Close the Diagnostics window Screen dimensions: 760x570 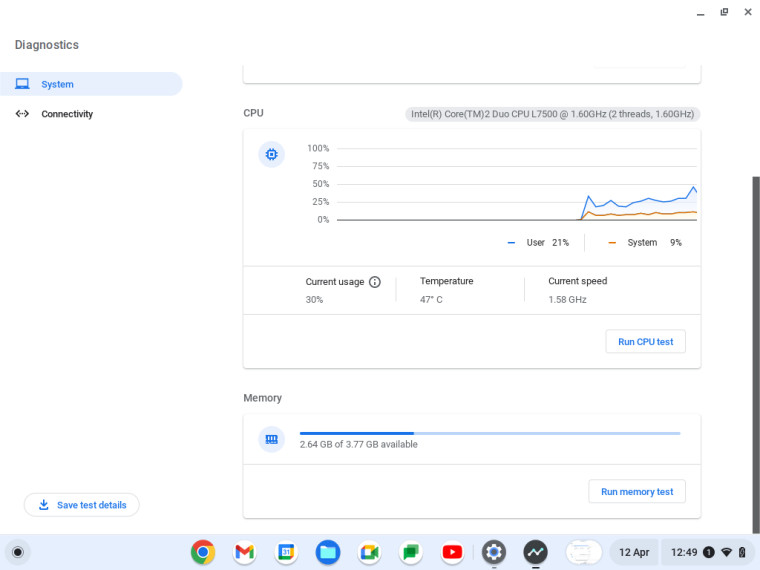click(748, 12)
